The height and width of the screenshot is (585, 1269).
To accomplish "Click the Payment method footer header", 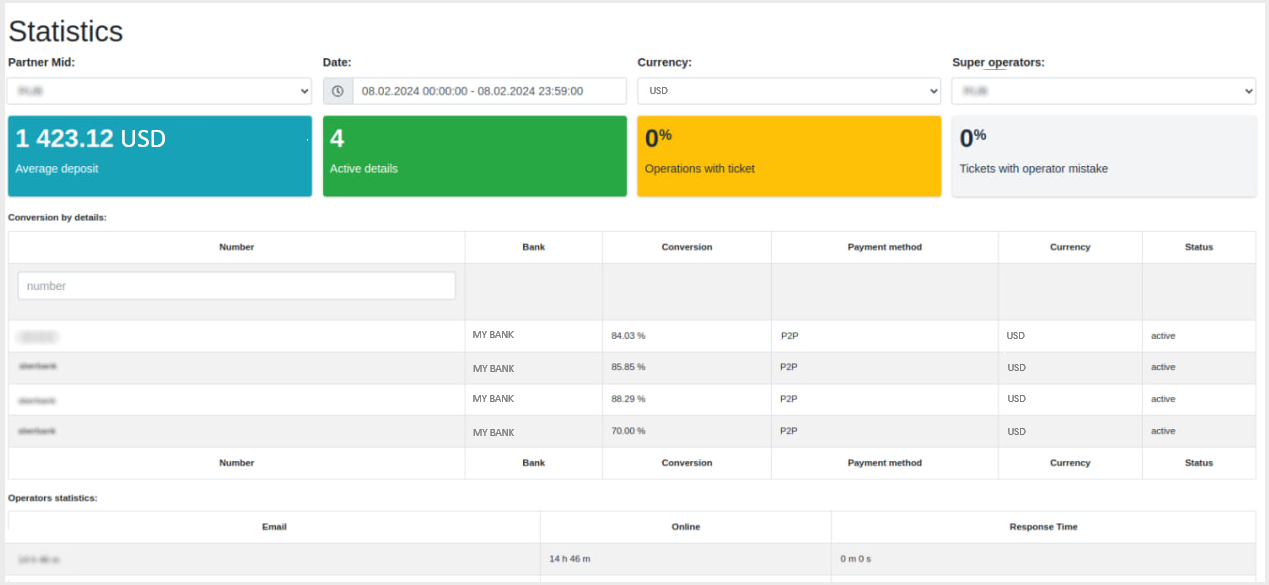I will tap(885, 463).
